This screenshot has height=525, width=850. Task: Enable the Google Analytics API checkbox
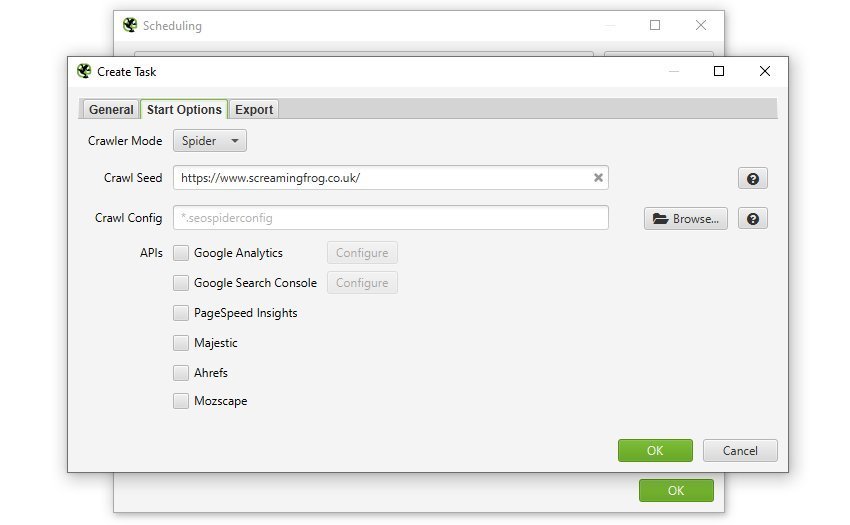pyautogui.click(x=181, y=253)
